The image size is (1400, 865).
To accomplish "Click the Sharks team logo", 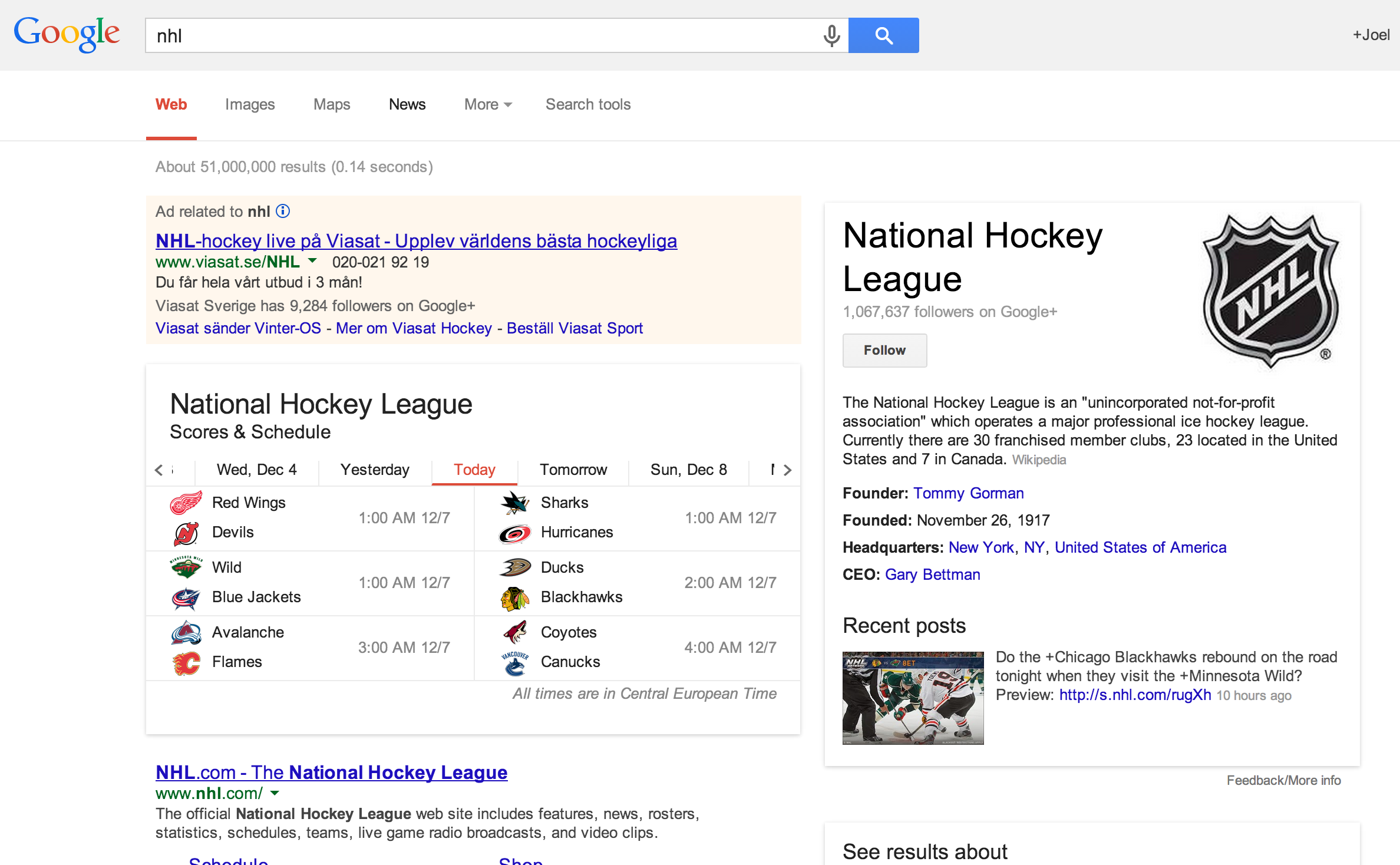I will pos(515,503).
